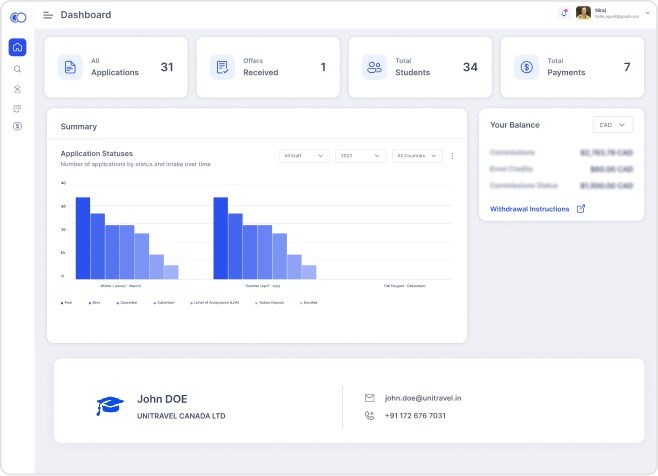Click the john.doe@unitravel.in email address
The height and width of the screenshot is (476, 658).
point(422,398)
